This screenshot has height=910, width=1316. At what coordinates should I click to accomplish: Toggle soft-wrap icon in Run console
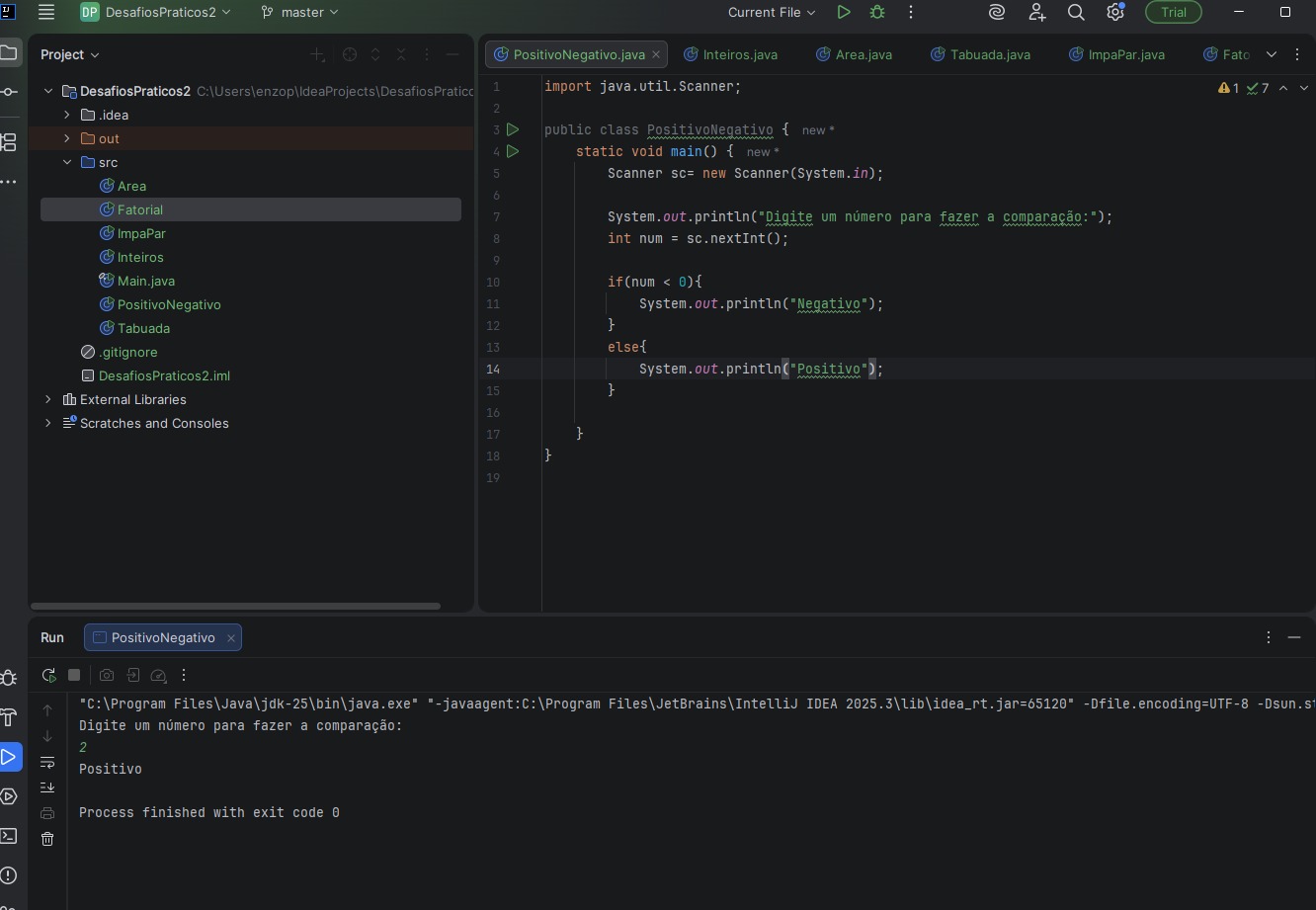[47, 762]
